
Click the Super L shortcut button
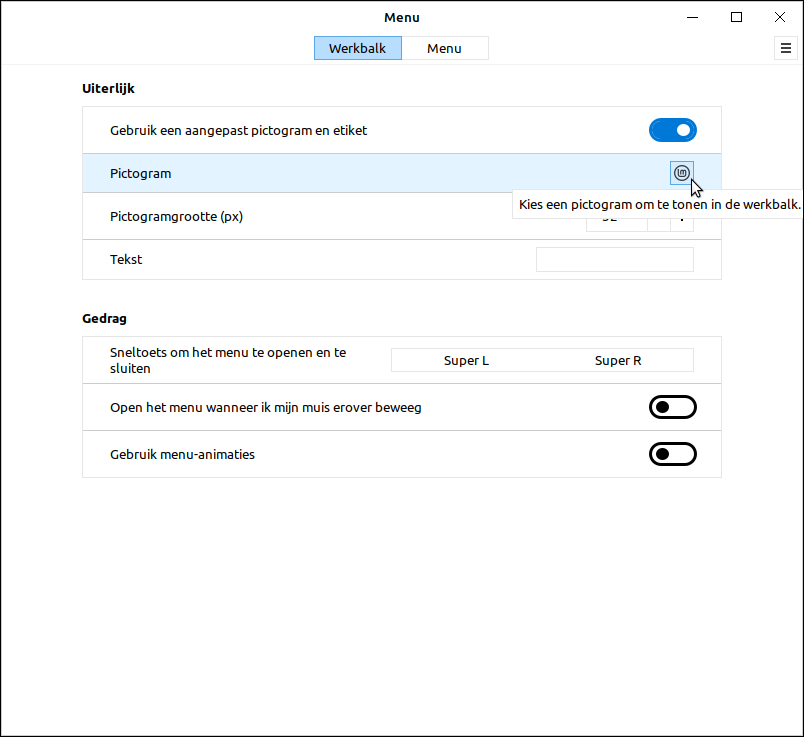[x=466, y=360]
